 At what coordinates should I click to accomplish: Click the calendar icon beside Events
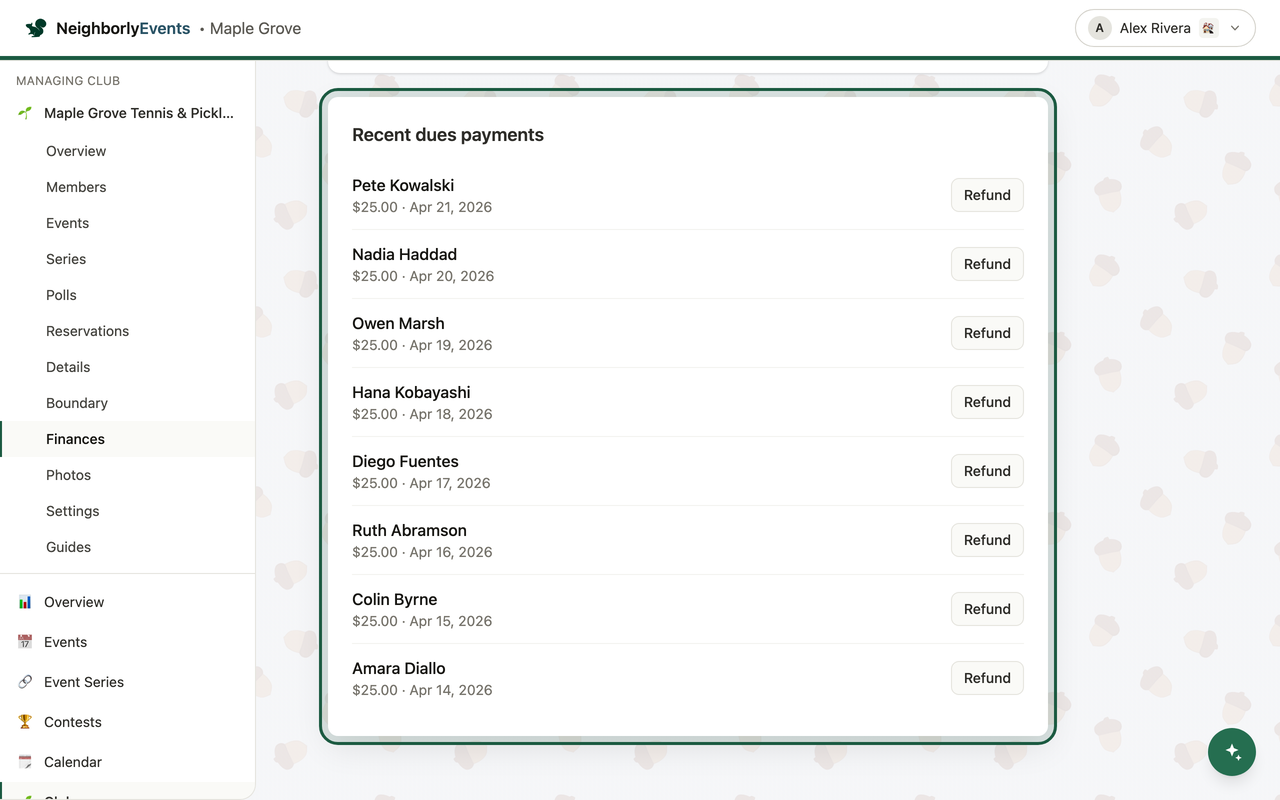(25, 642)
